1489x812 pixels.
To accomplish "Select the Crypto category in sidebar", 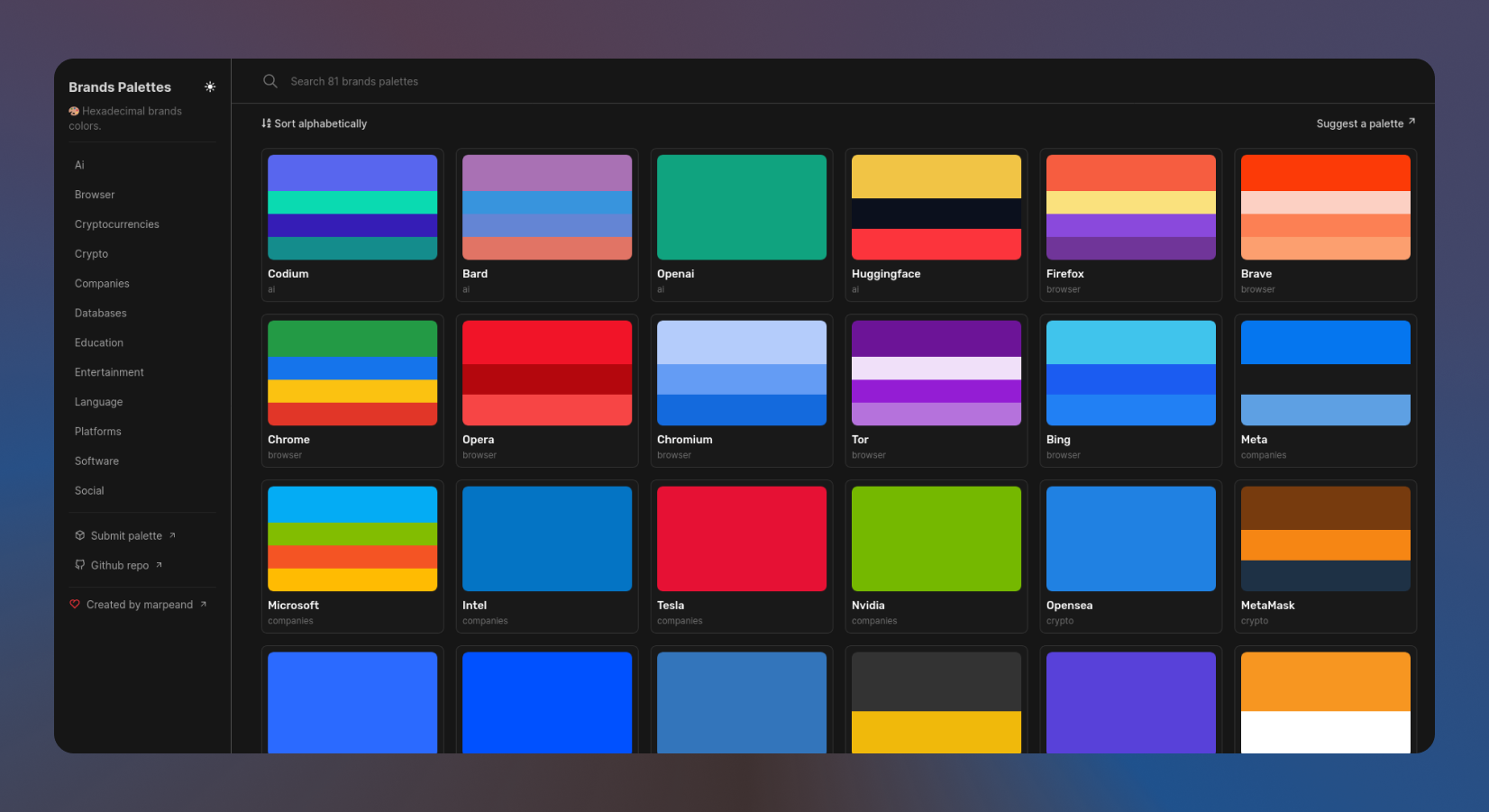I will (x=91, y=254).
